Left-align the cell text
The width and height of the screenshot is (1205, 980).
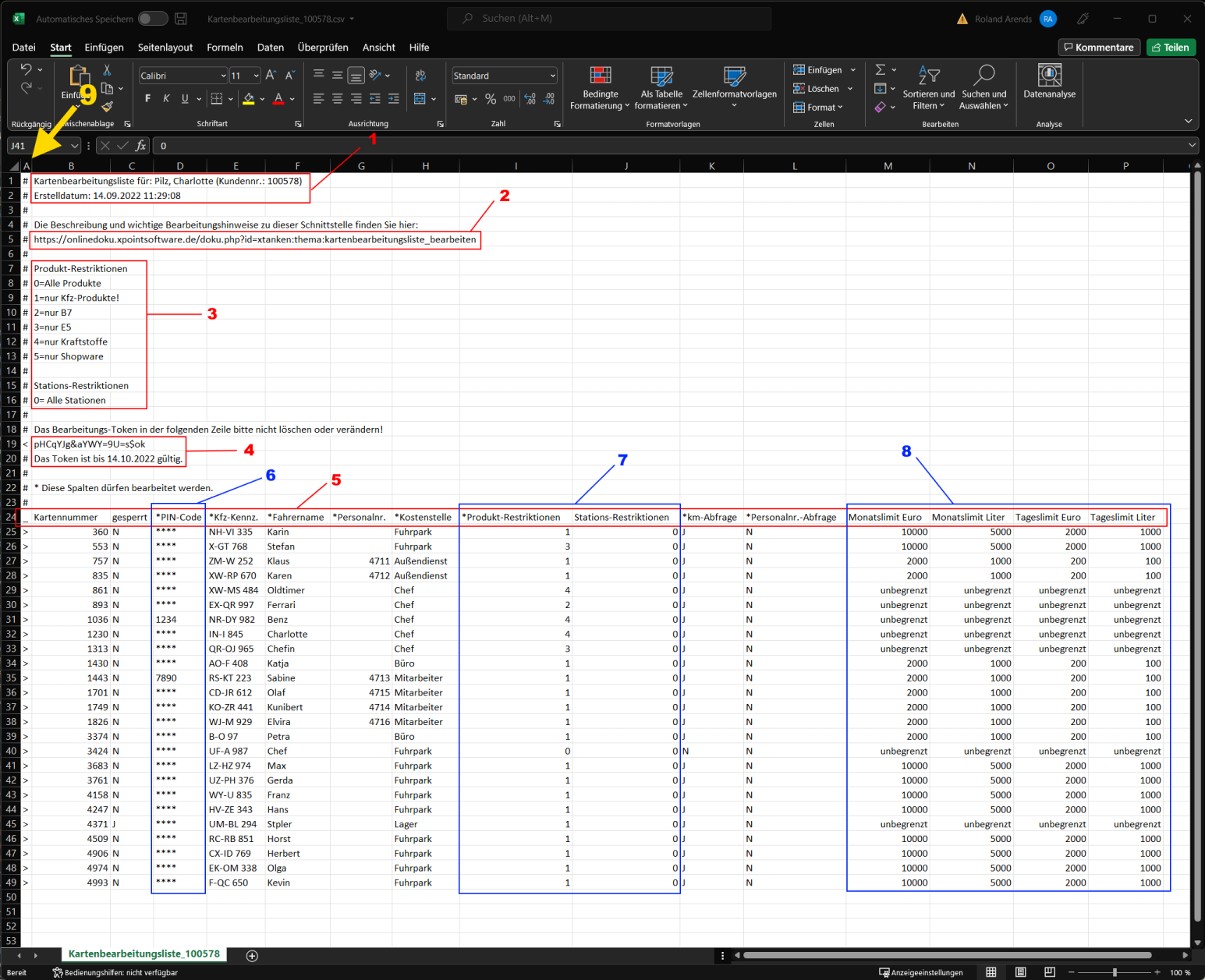pos(319,98)
